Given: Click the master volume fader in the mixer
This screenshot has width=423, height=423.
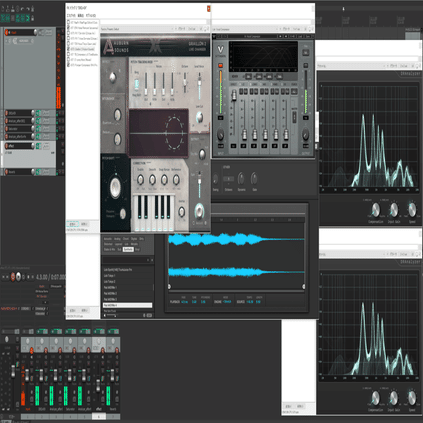Looking at the screenshot, I should coord(13,371).
